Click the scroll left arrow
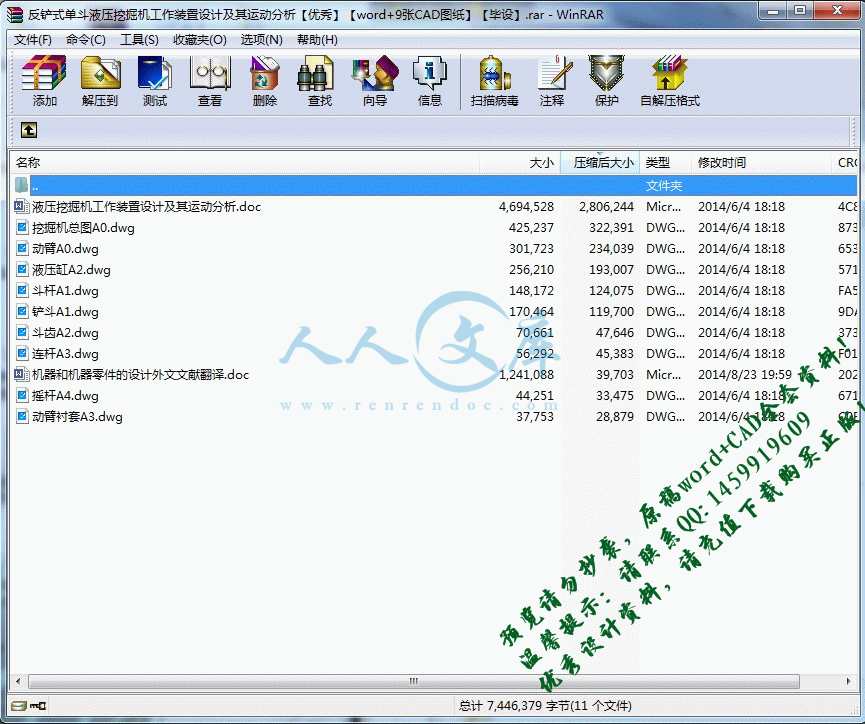 click(18, 681)
